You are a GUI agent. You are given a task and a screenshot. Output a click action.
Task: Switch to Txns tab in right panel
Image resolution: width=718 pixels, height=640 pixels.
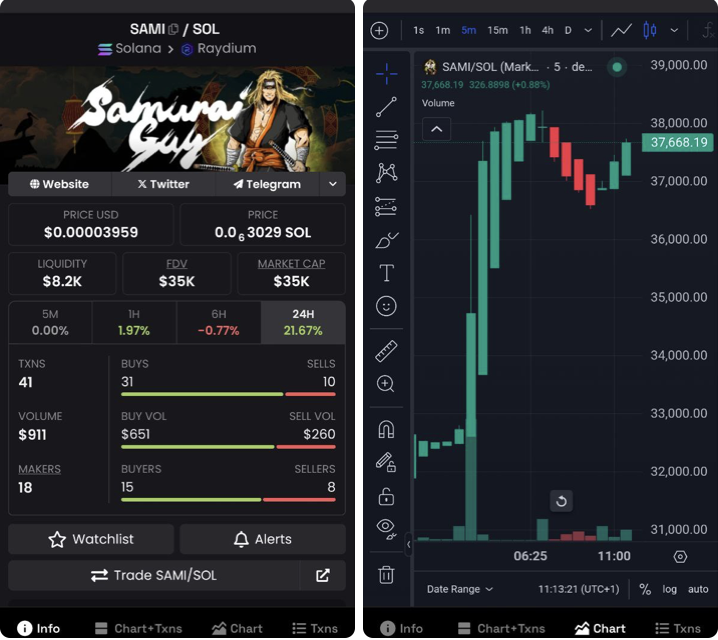point(678,628)
